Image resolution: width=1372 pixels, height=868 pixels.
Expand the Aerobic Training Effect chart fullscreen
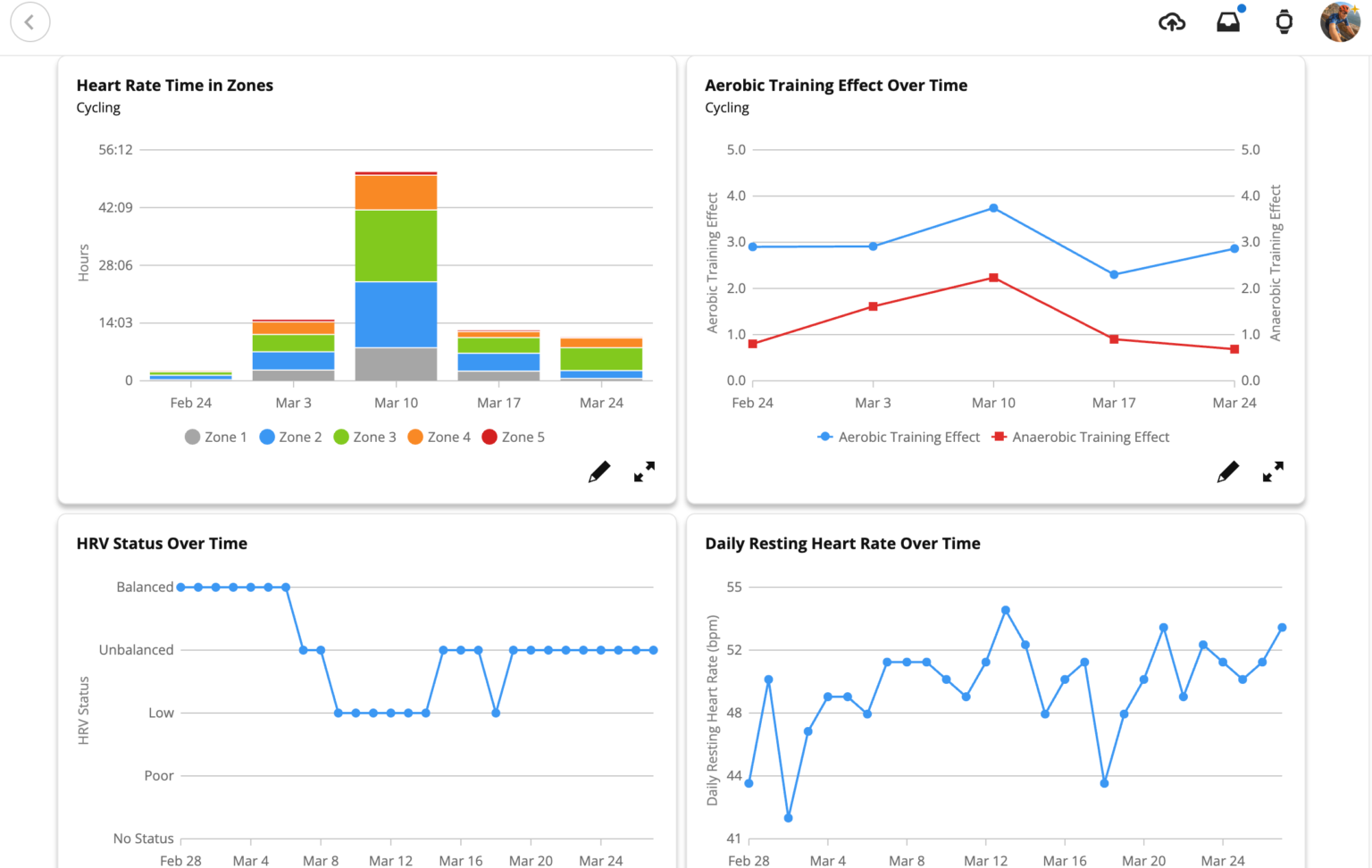tap(1273, 472)
